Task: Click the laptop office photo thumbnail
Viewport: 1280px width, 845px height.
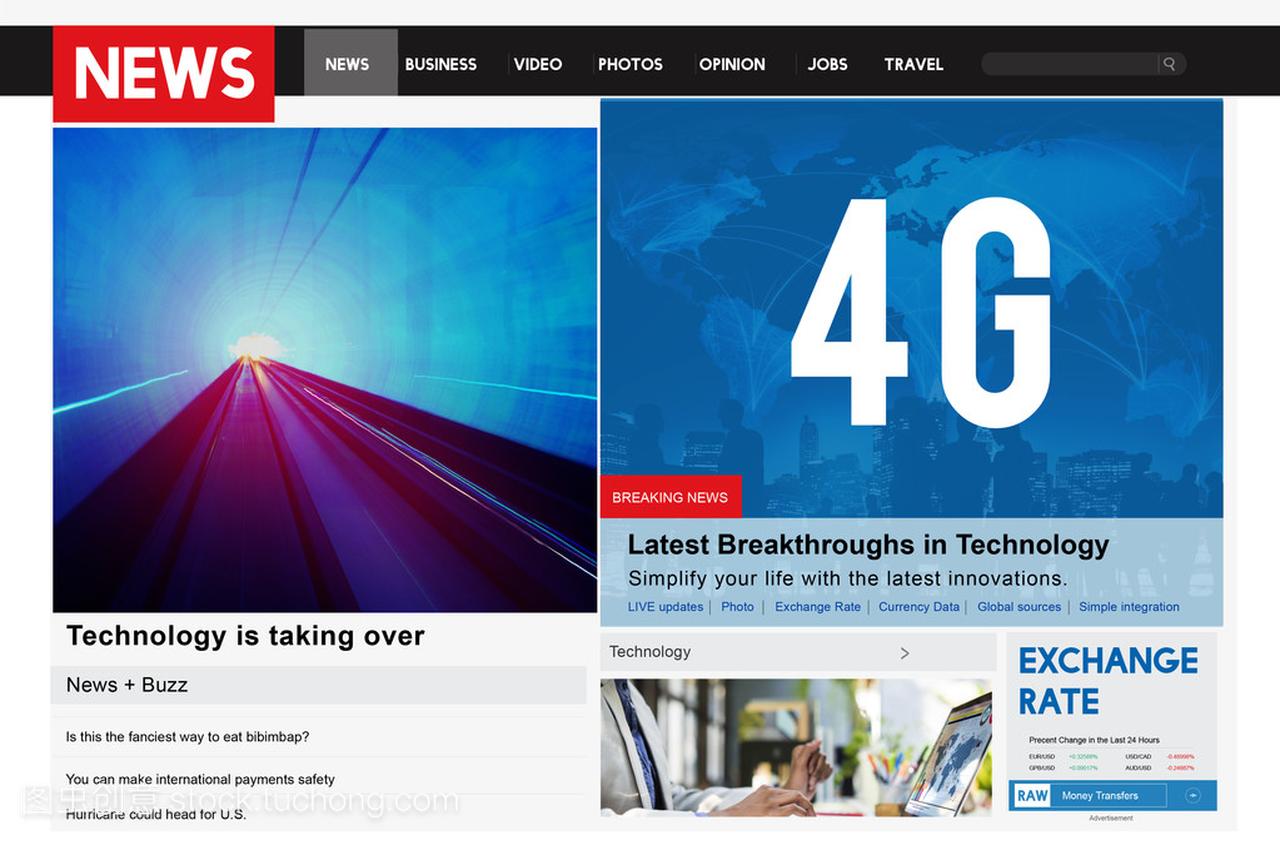Action: [x=796, y=748]
